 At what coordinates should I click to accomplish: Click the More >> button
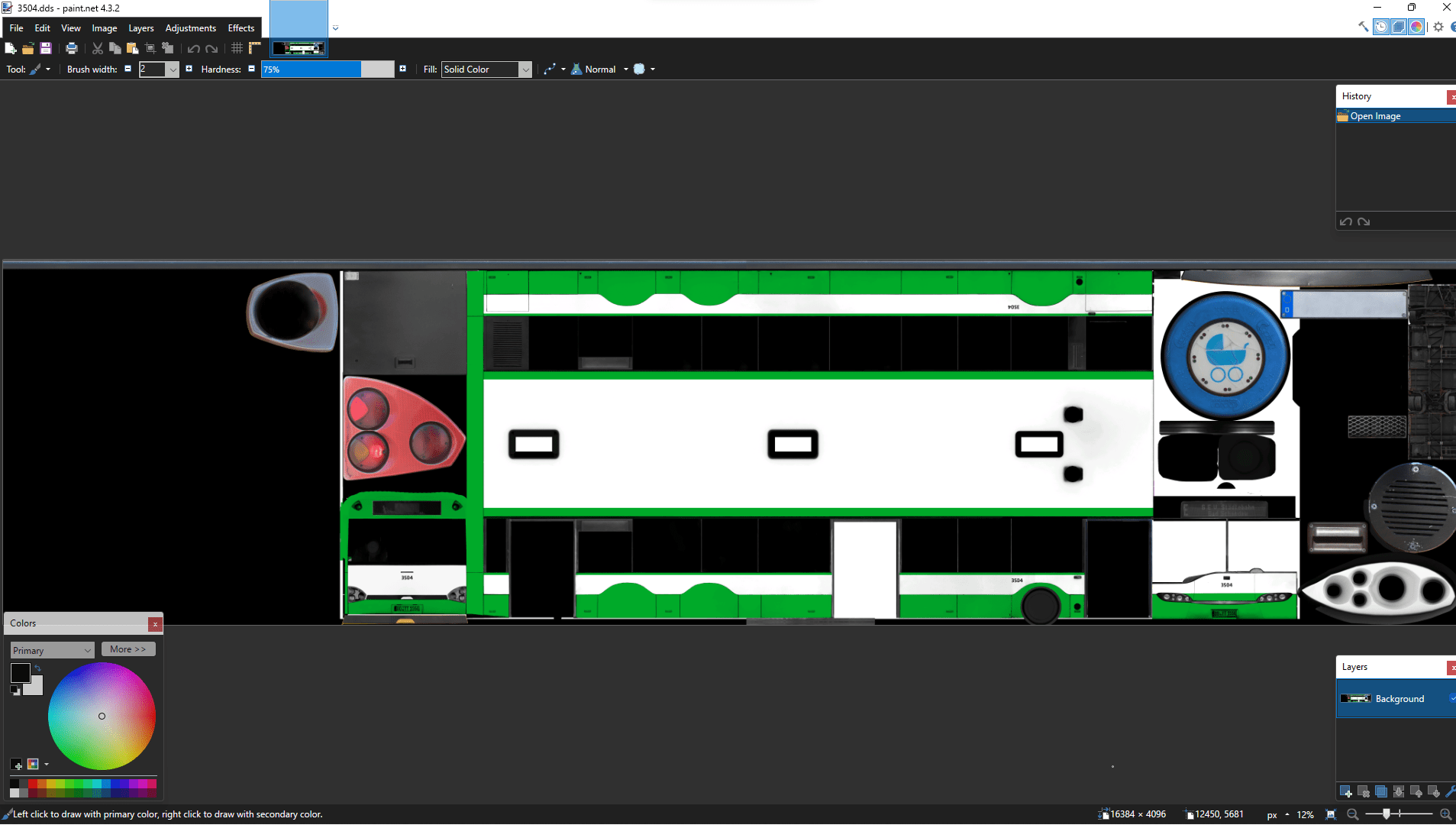pos(128,649)
